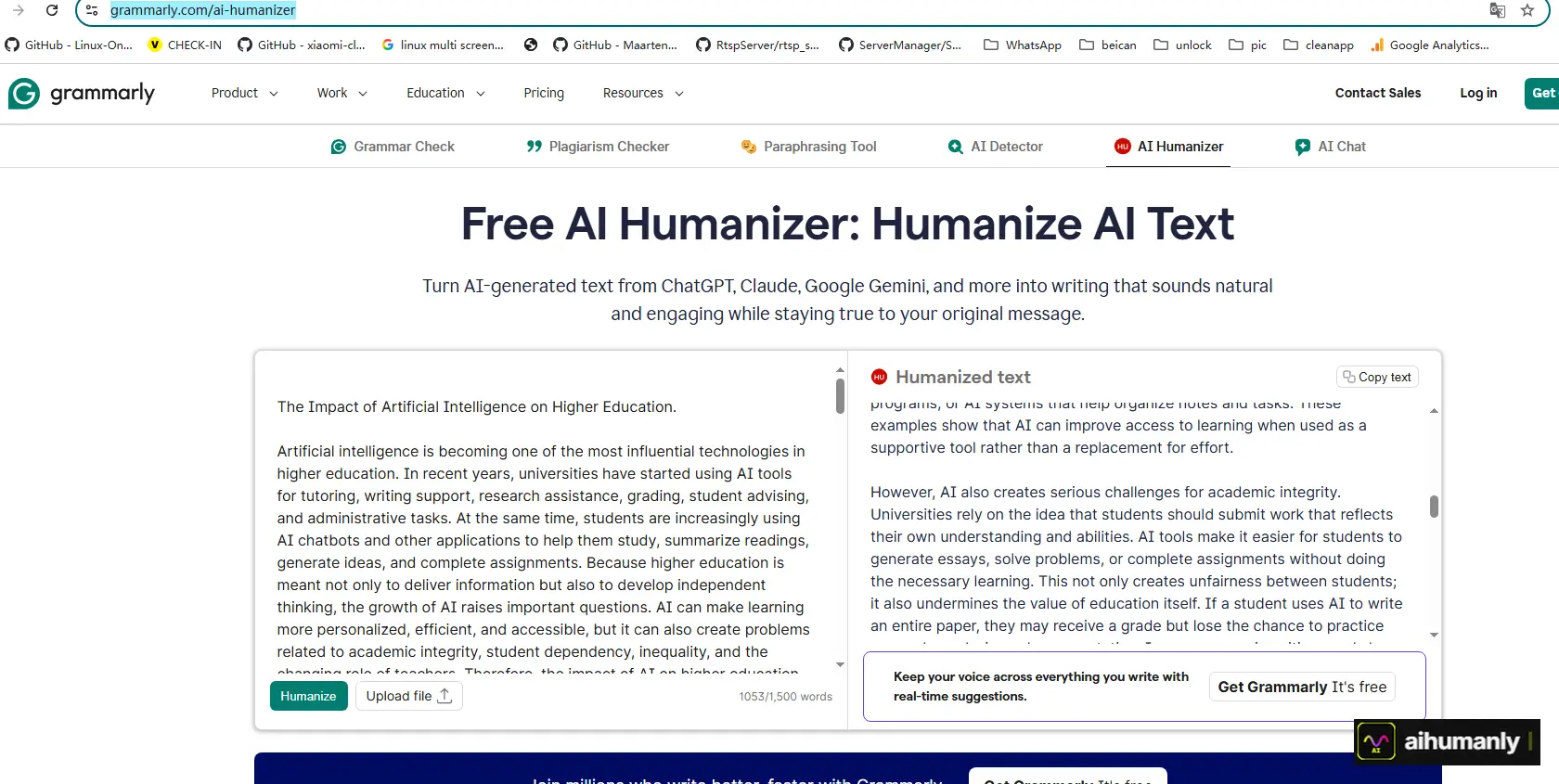
Task: Click the Free AI Humanizer page heading
Action: click(x=847, y=224)
